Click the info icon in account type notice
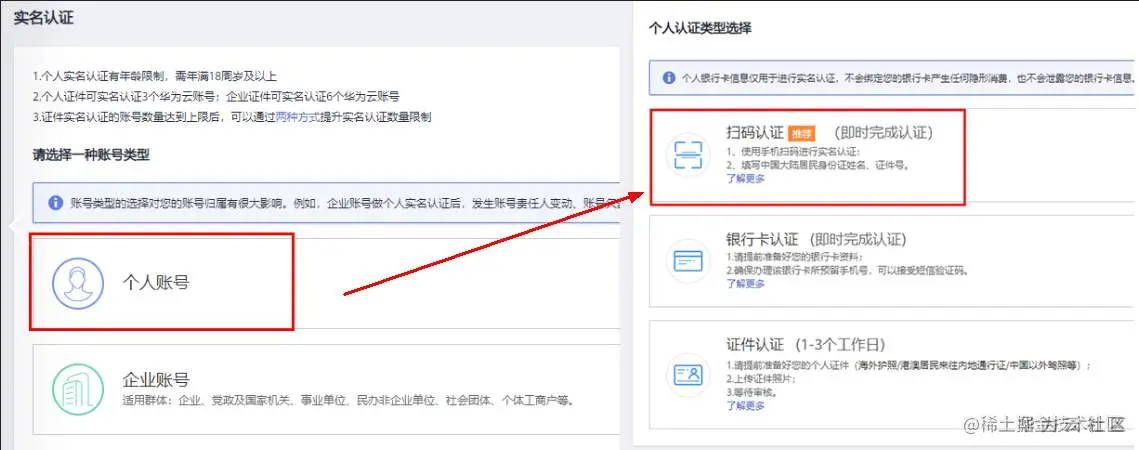The width and height of the screenshot is (1139, 450). 55,203
